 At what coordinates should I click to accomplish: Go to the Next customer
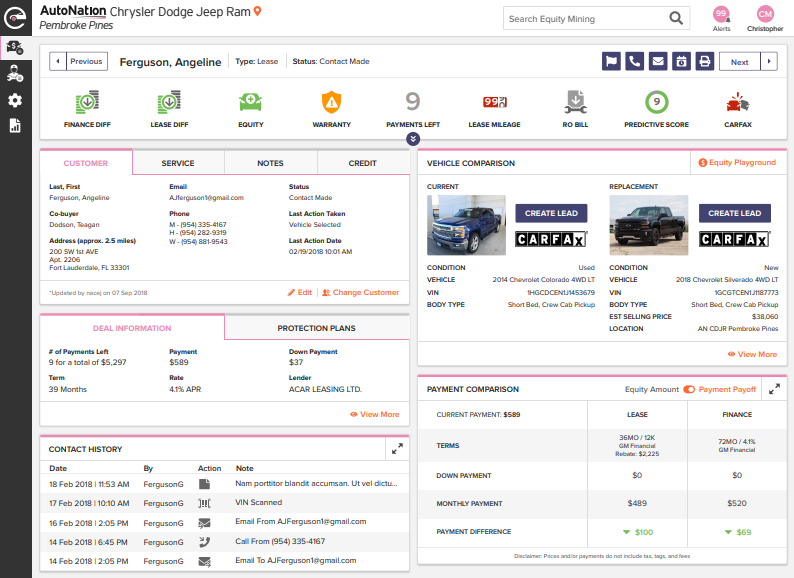point(739,62)
